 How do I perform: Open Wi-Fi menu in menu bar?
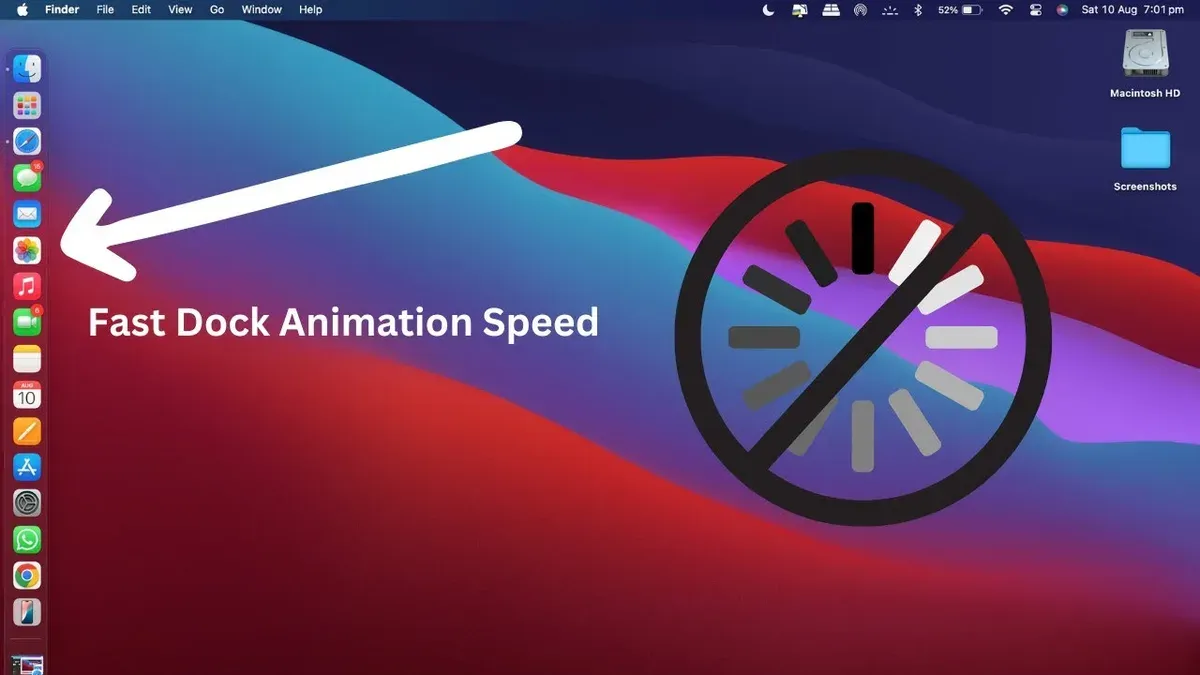pos(1005,9)
